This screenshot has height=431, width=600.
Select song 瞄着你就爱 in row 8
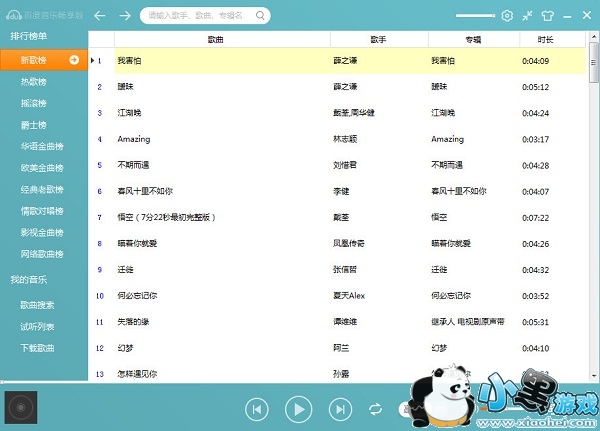coord(137,243)
